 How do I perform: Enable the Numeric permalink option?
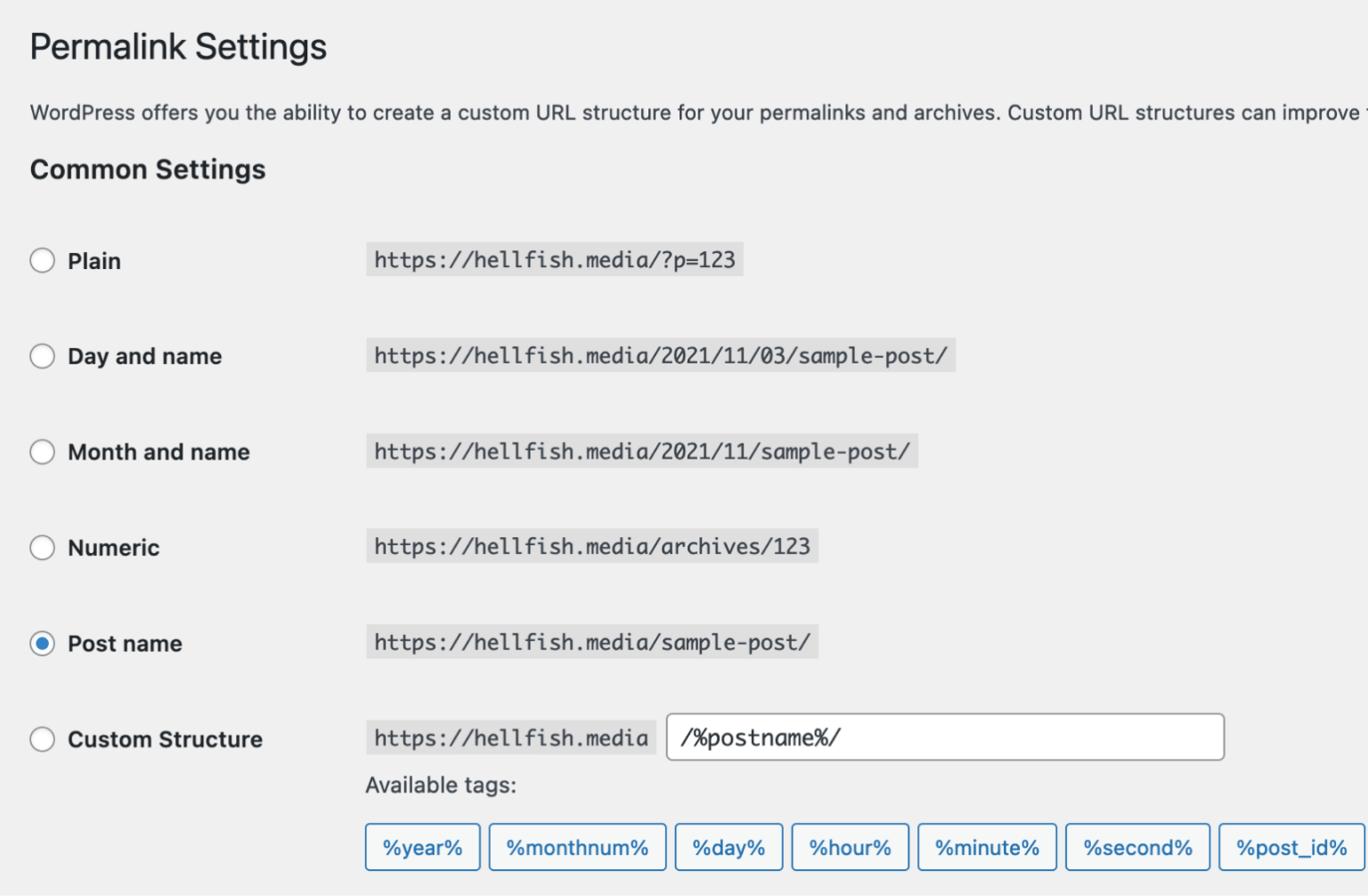pos(42,548)
